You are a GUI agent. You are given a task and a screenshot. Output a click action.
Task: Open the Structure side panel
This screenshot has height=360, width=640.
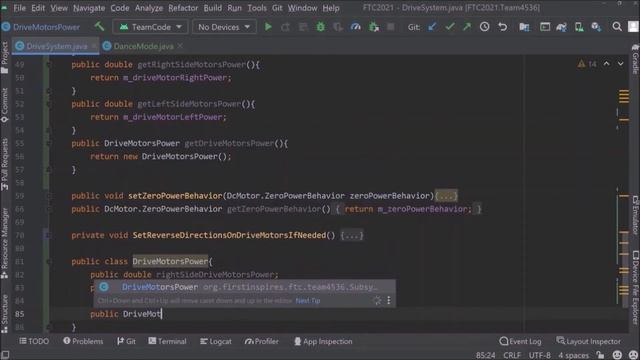tap(4, 313)
